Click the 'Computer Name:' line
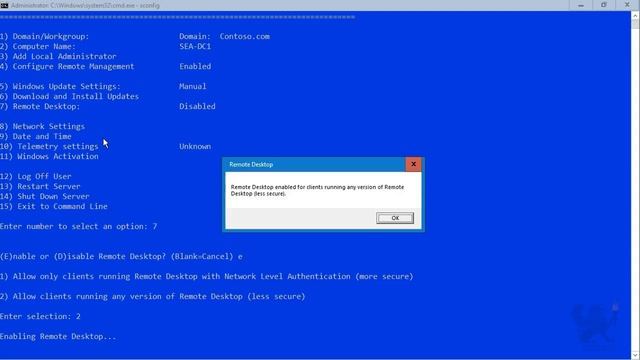 (x=38, y=47)
